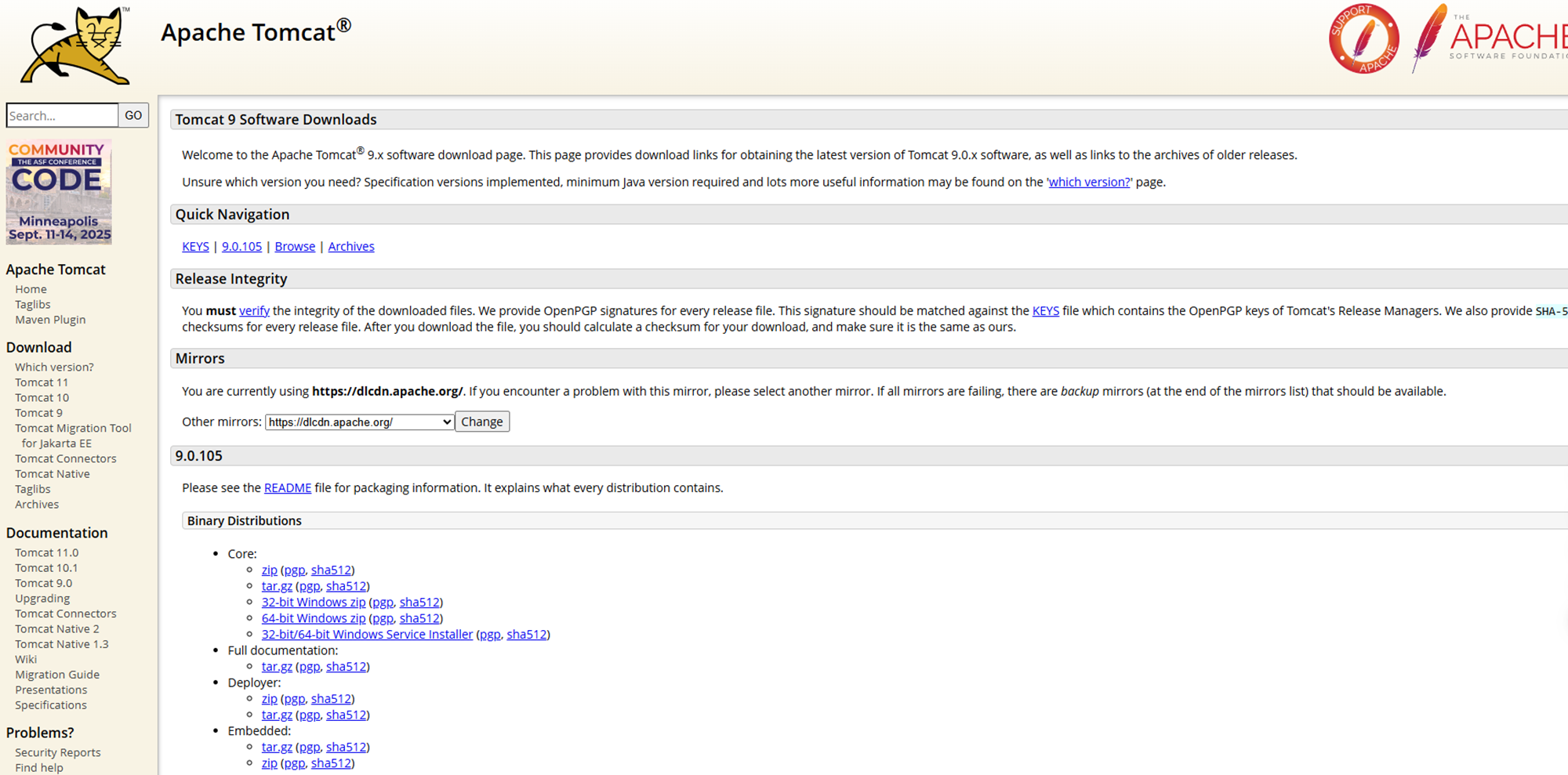
Task: Open sha512 for Embedded tar.gz
Action: [x=346, y=747]
